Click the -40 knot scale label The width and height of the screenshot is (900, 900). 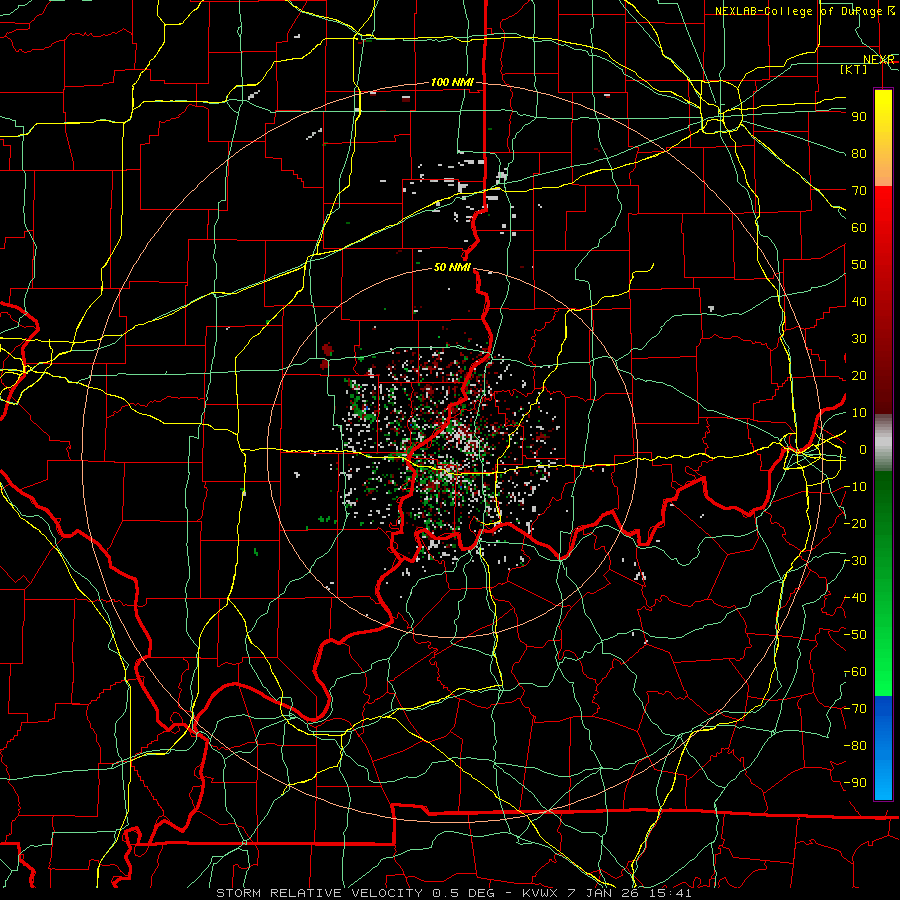(856, 598)
